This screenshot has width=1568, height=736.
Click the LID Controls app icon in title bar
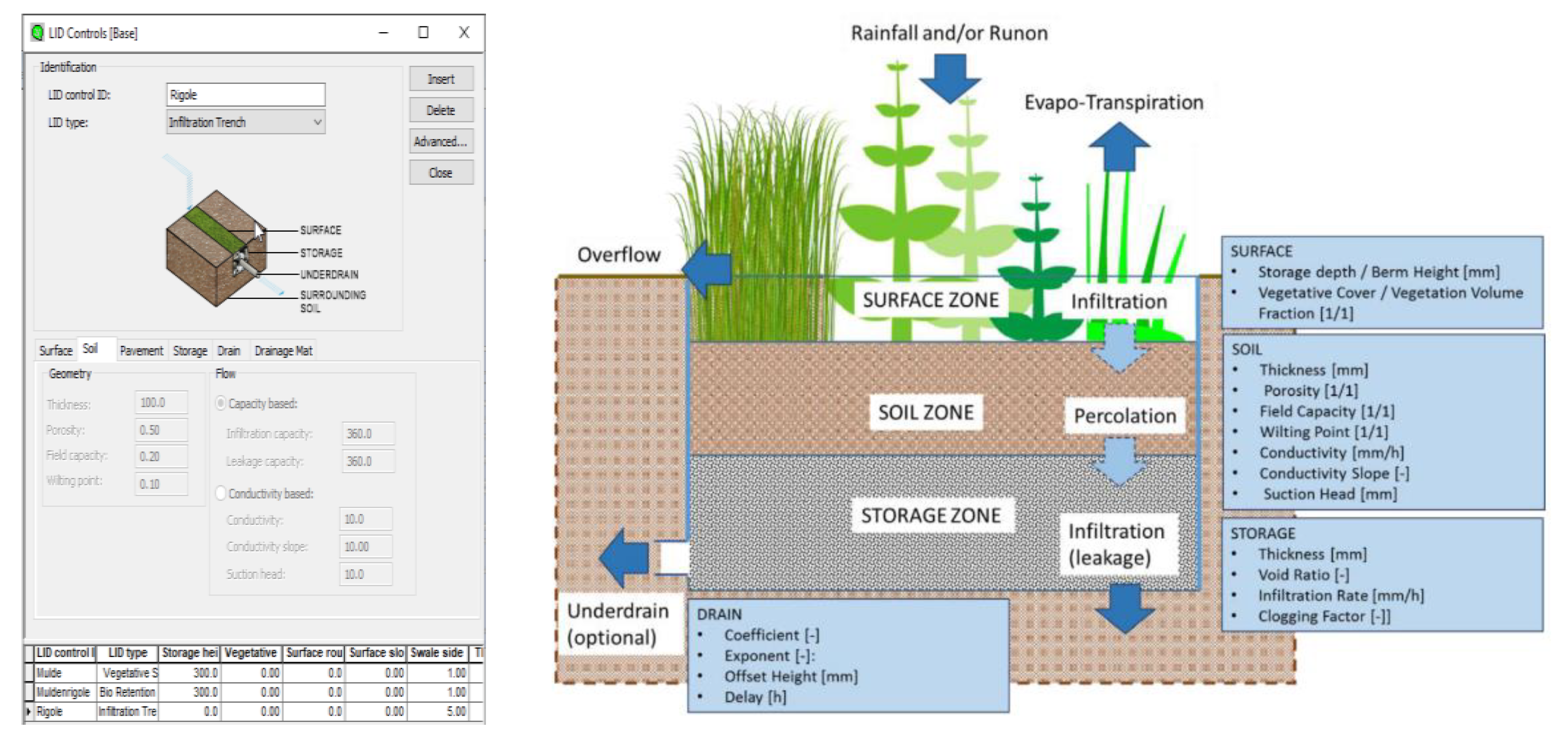38,32
